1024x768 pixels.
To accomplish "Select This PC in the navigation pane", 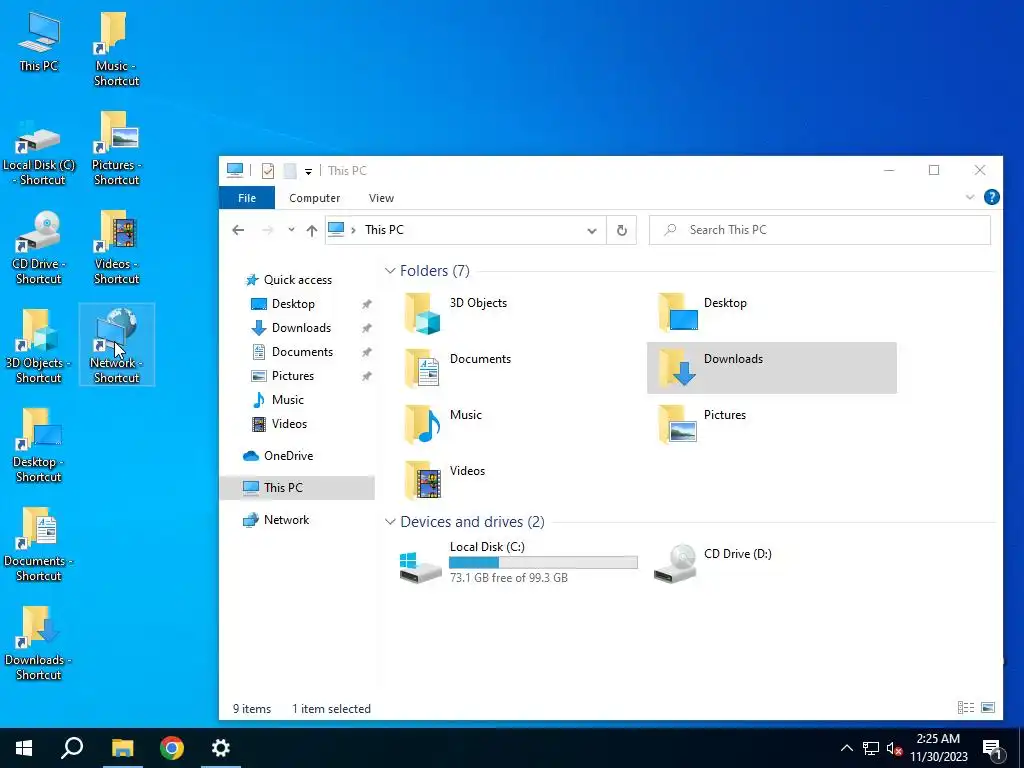I will (297, 488).
